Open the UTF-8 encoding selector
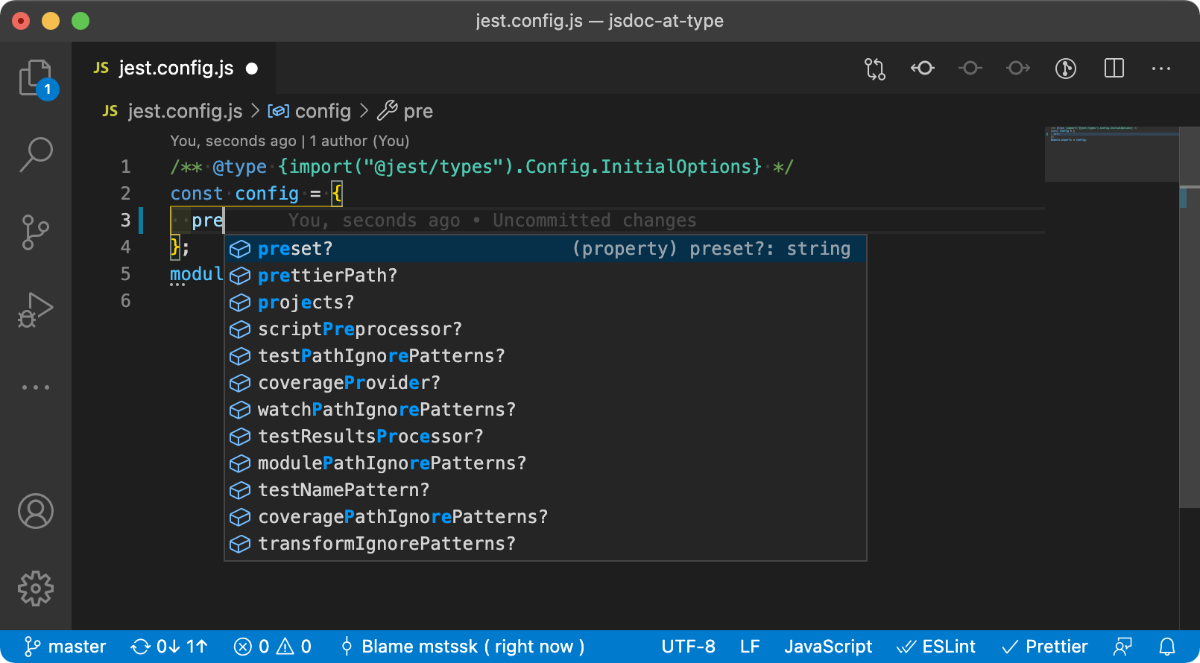 688,647
